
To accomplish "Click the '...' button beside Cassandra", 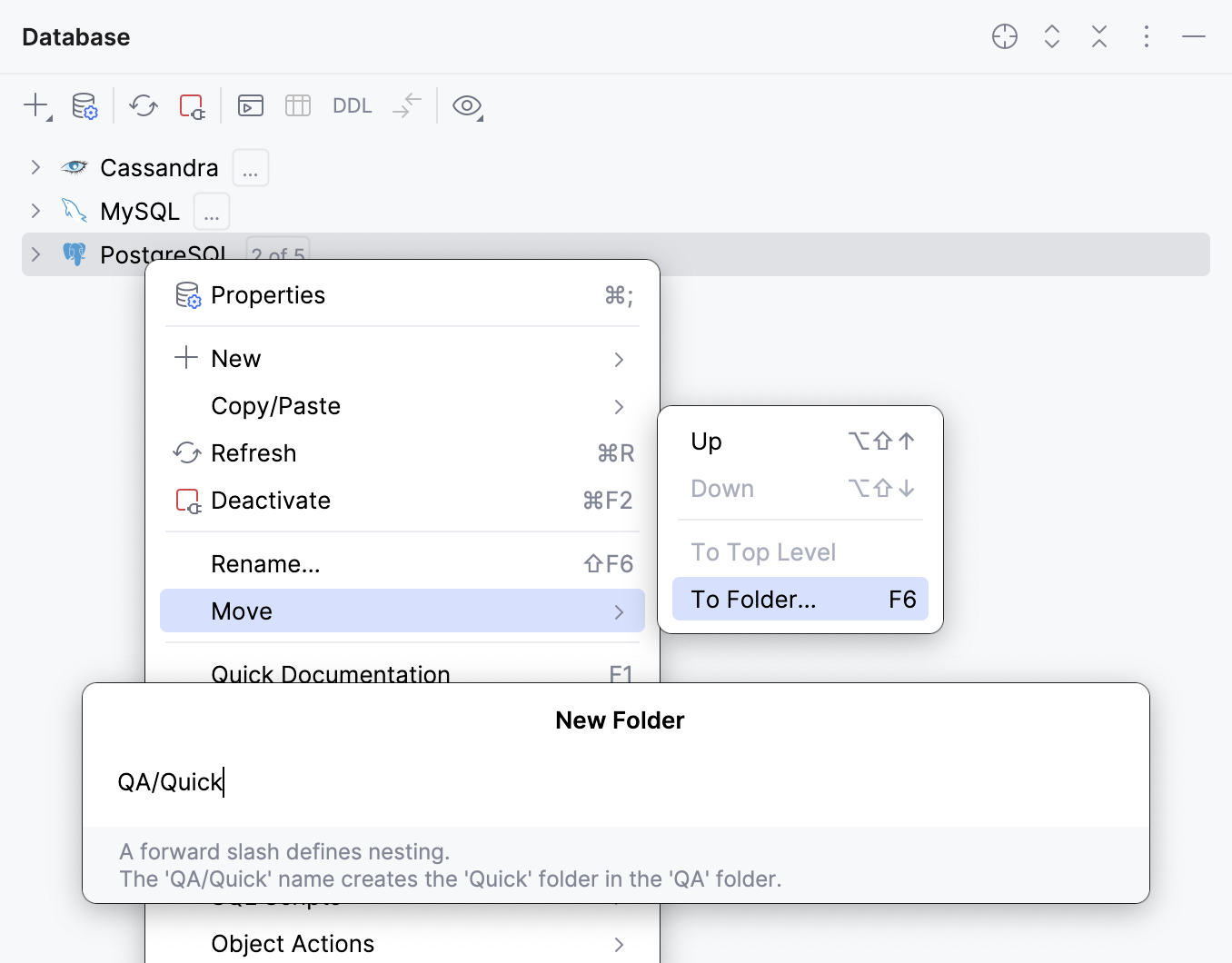I will (x=250, y=167).
